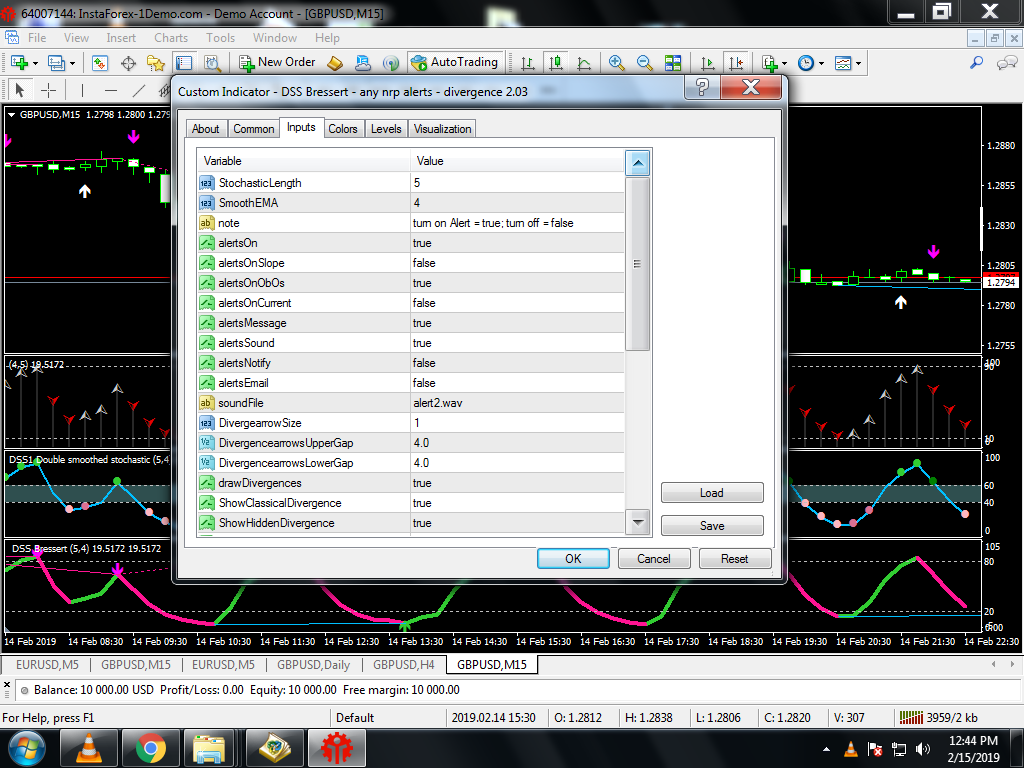Toggle AutoTrading in the toolbar
Image resolution: width=1024 pixels, height=768 pixels.
[x=454, y=62]
